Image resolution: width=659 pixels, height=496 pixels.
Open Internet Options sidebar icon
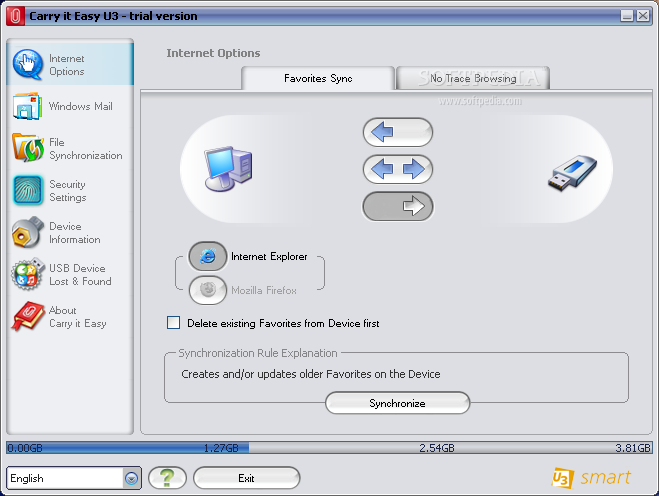[x=28, y=64]
